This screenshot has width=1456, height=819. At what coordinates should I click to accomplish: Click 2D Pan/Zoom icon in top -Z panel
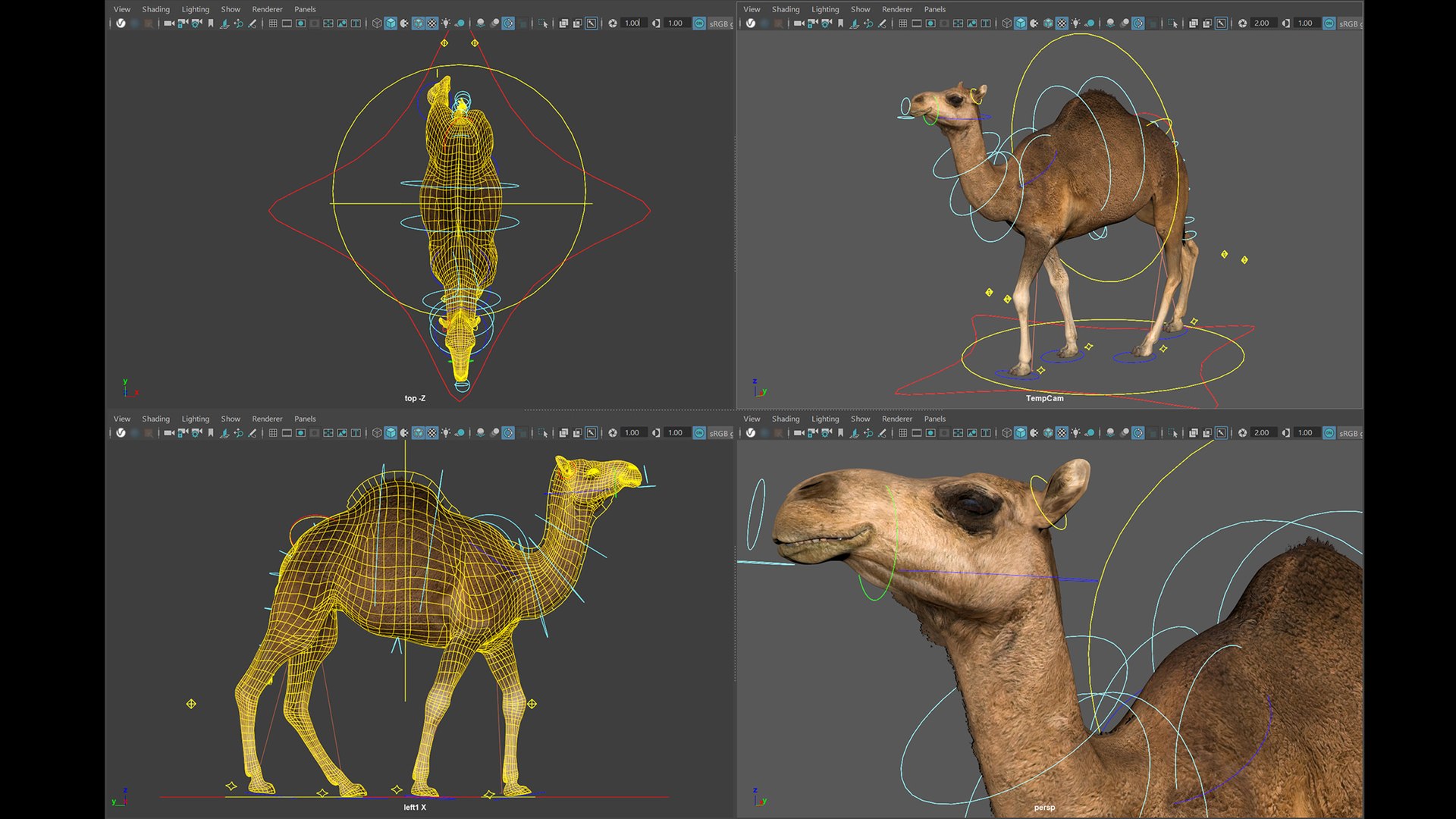pyautogui.click(x=238, y=24)
